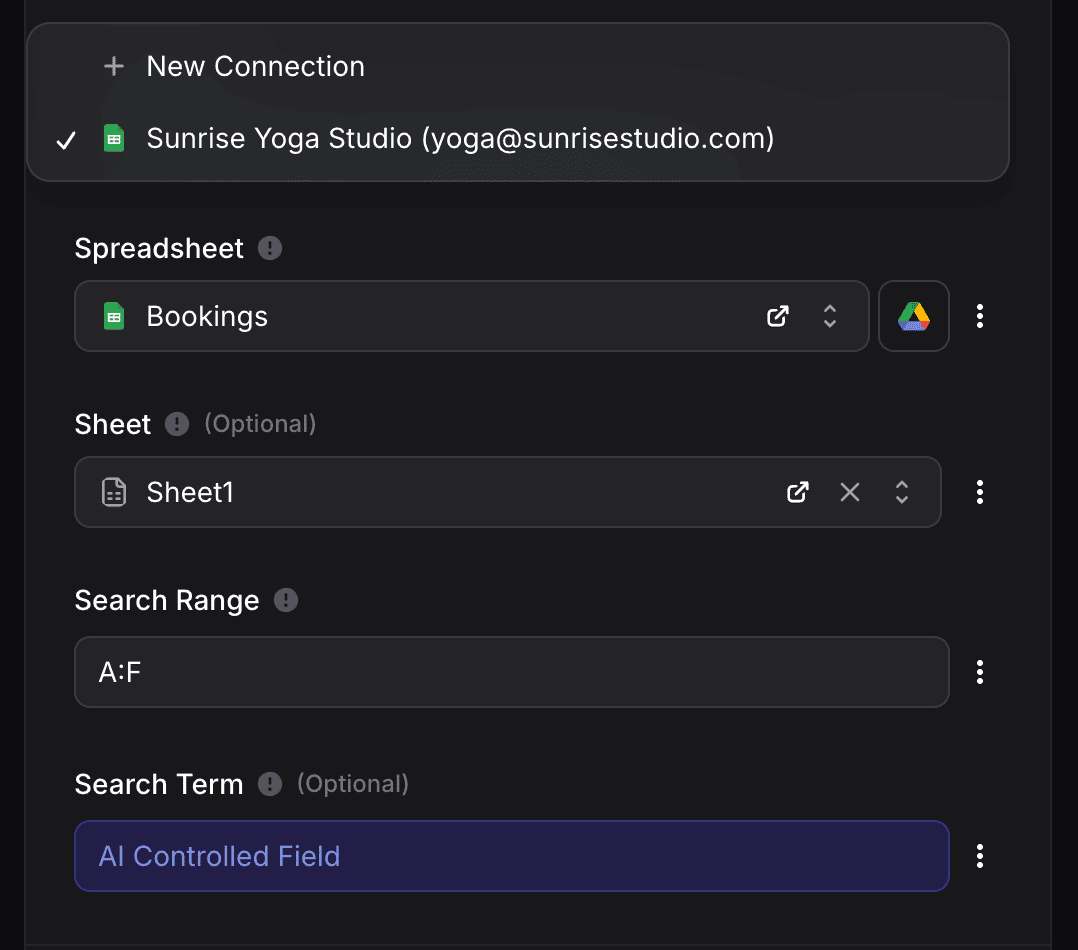
Task: Open Sheet1 in a new tab
Action: 797,492
